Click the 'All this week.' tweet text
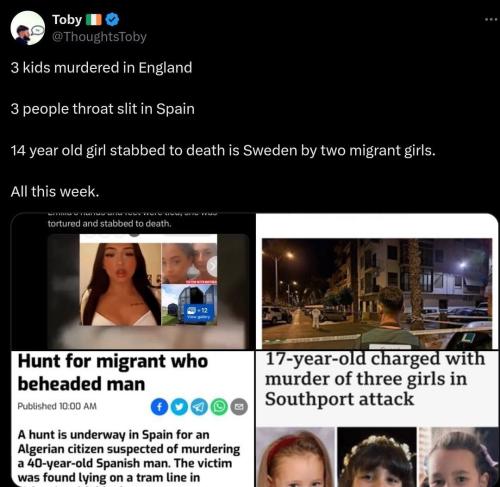Image resolution: width=500 pixels, height=487 pixels. coord(55,192)
